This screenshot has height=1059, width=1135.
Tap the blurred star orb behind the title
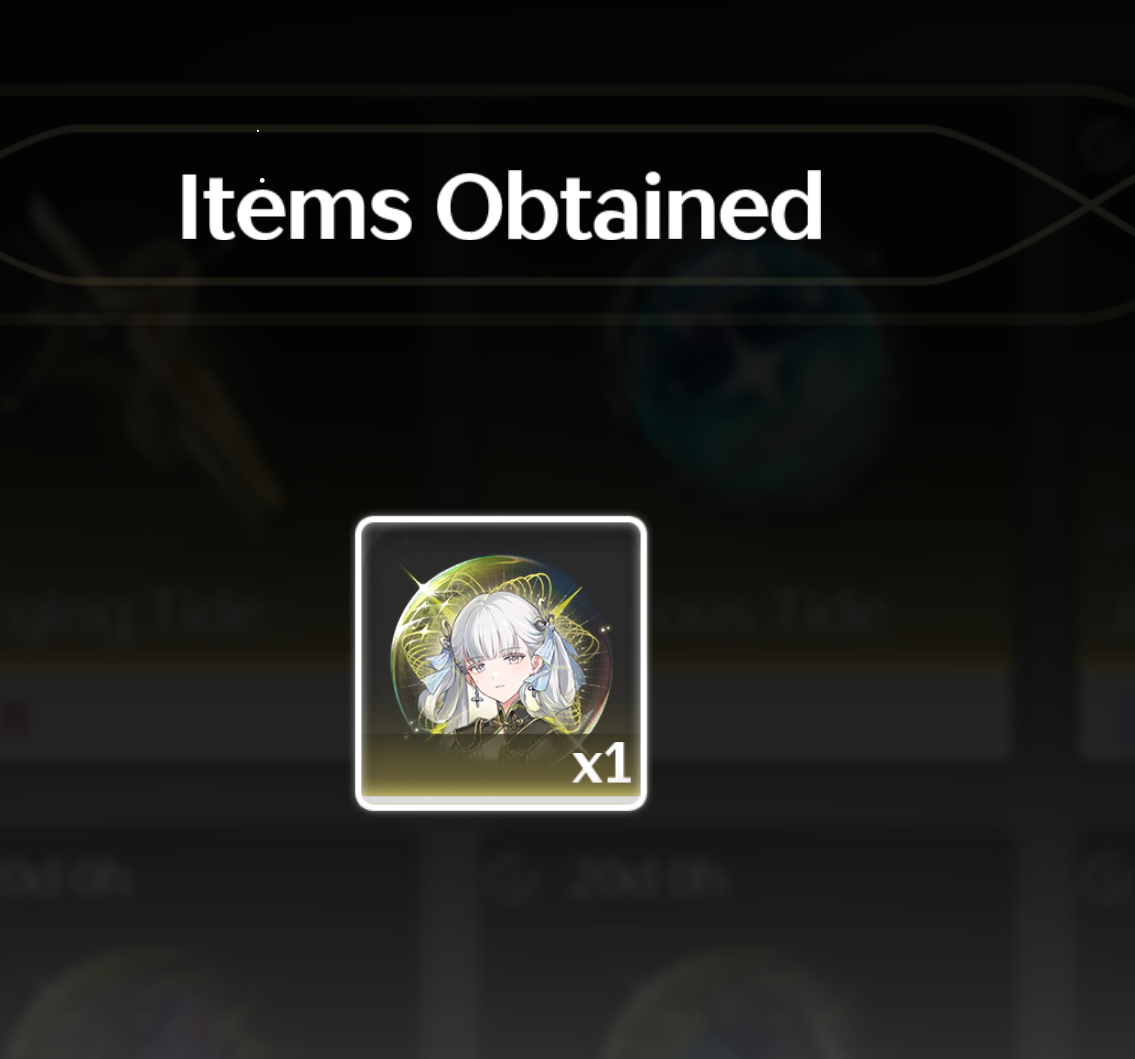(x=756, y=371)
